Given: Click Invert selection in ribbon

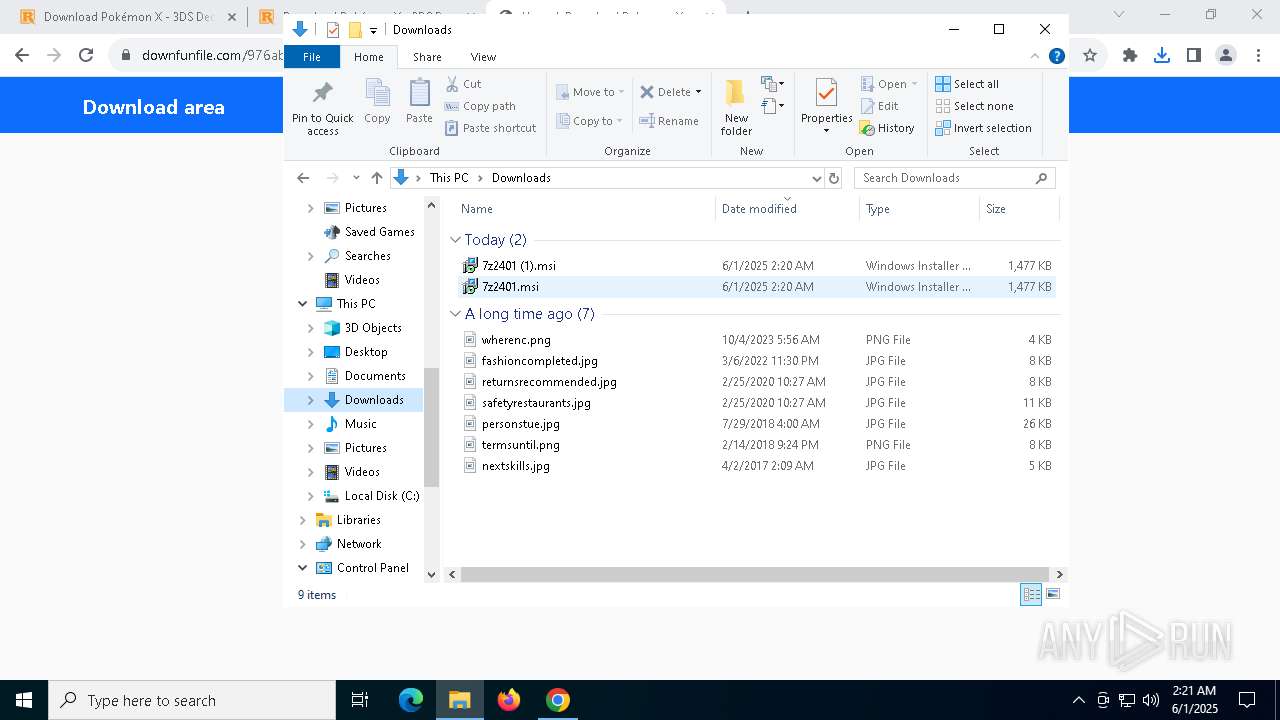Looking at the screenshot, I should click(983, 128).
